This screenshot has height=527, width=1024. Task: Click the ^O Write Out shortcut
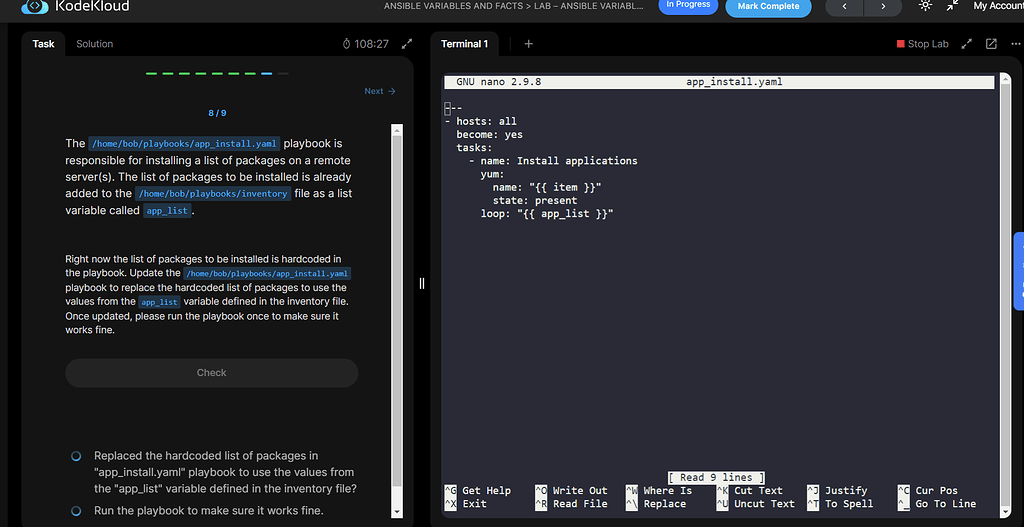point(571,490)
